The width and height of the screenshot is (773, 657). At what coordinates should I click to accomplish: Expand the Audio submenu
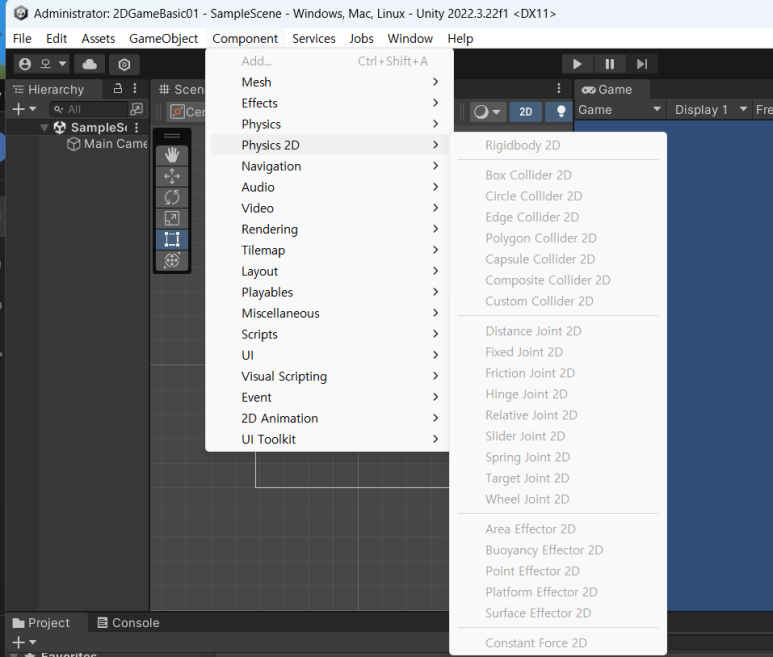[x=329, y=187]
